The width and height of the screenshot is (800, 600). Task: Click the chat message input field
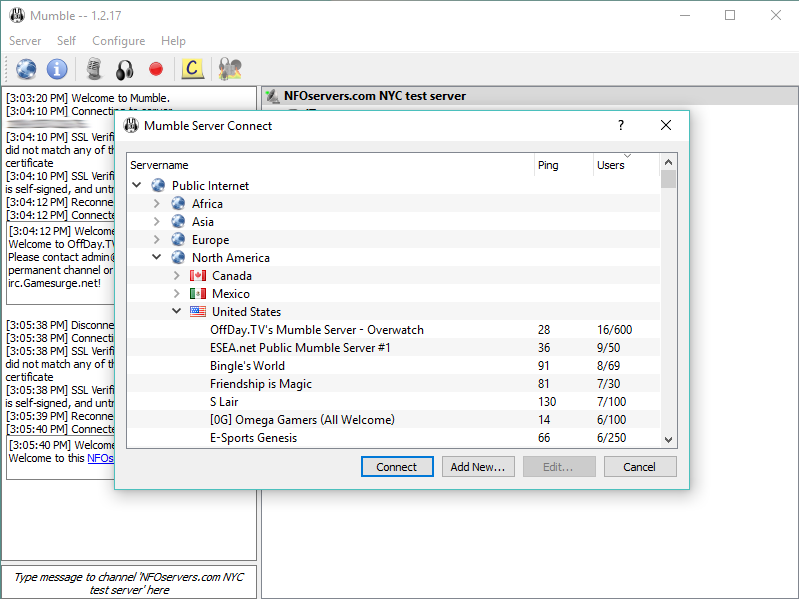[129, 583]
